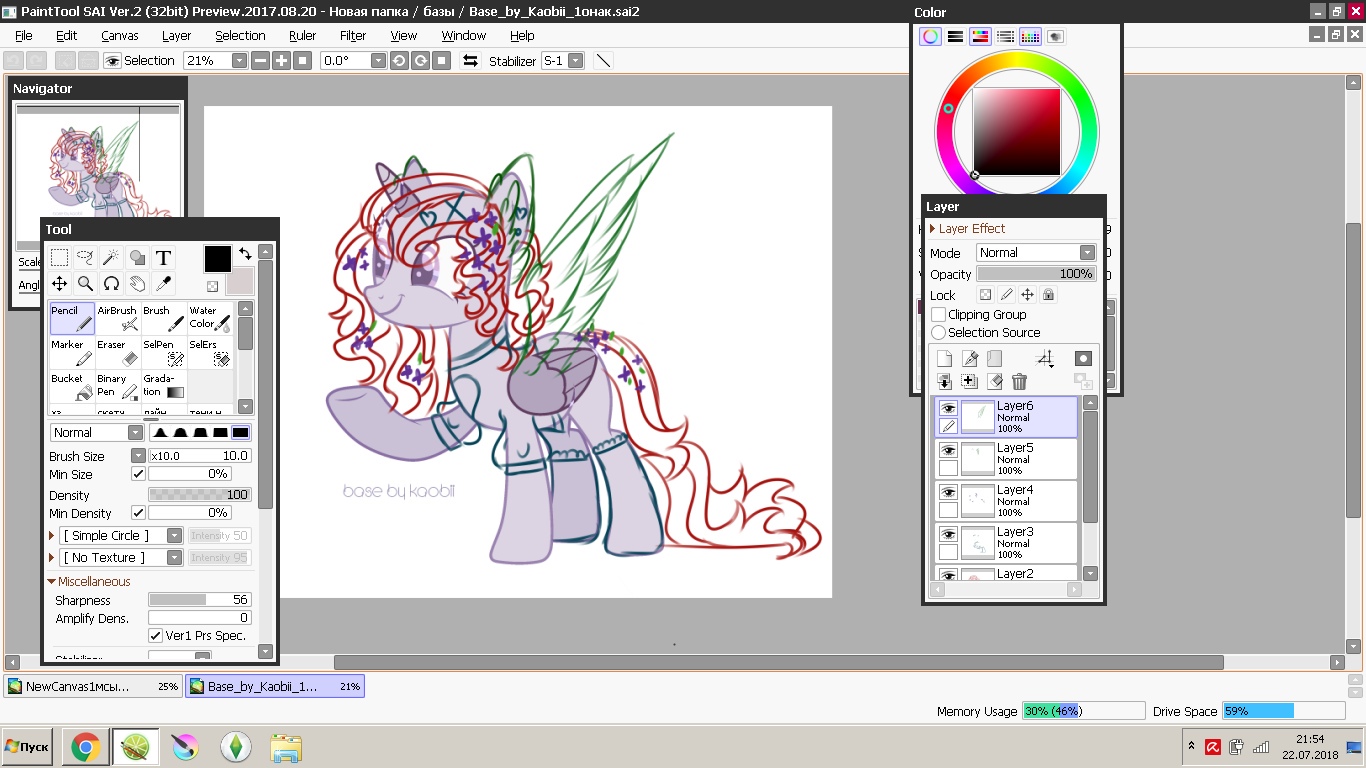
Task: Click the Sharpness slider
Action: tap(199, 600)
